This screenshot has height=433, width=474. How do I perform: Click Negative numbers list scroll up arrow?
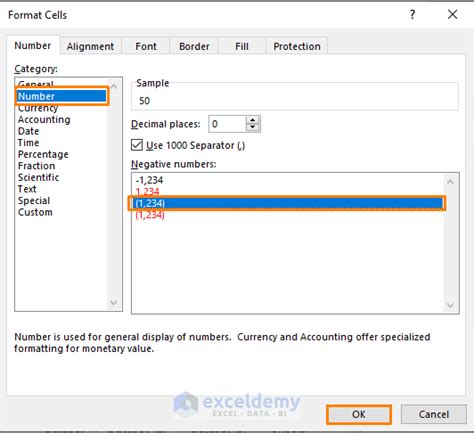click(450, 182)
